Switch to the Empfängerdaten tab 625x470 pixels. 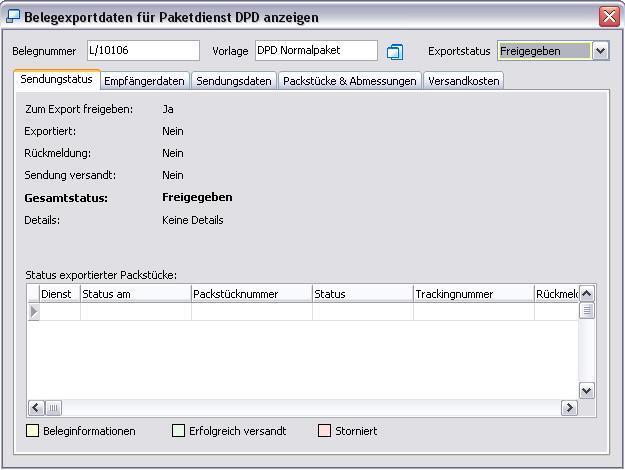coord(145,81)
